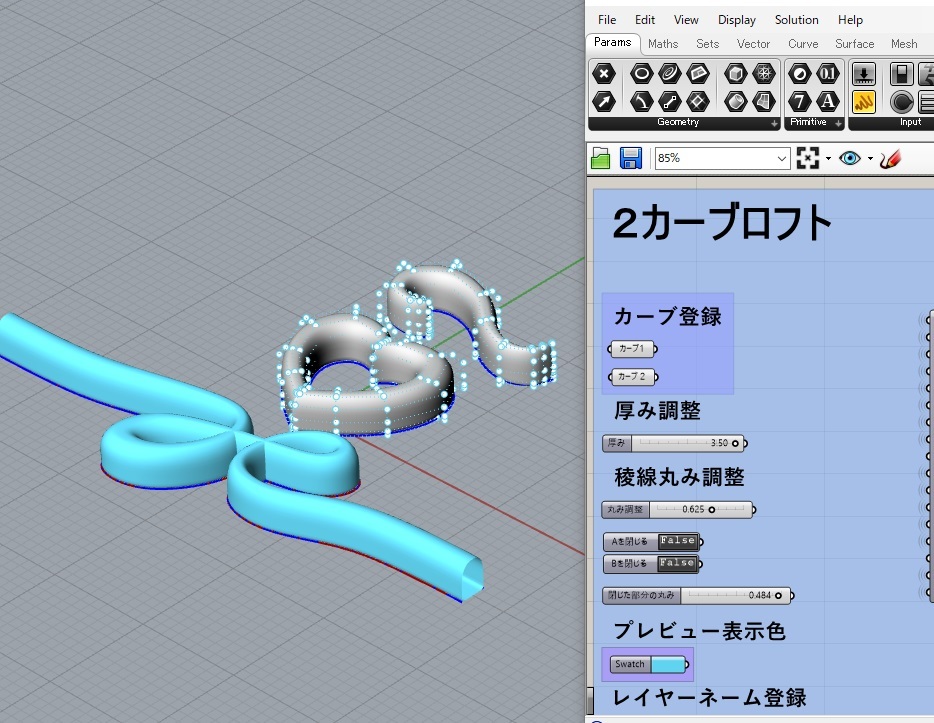The image size is (934, 723).
Task: Choose the Text 'A' parameter icon
Action: 827,101
